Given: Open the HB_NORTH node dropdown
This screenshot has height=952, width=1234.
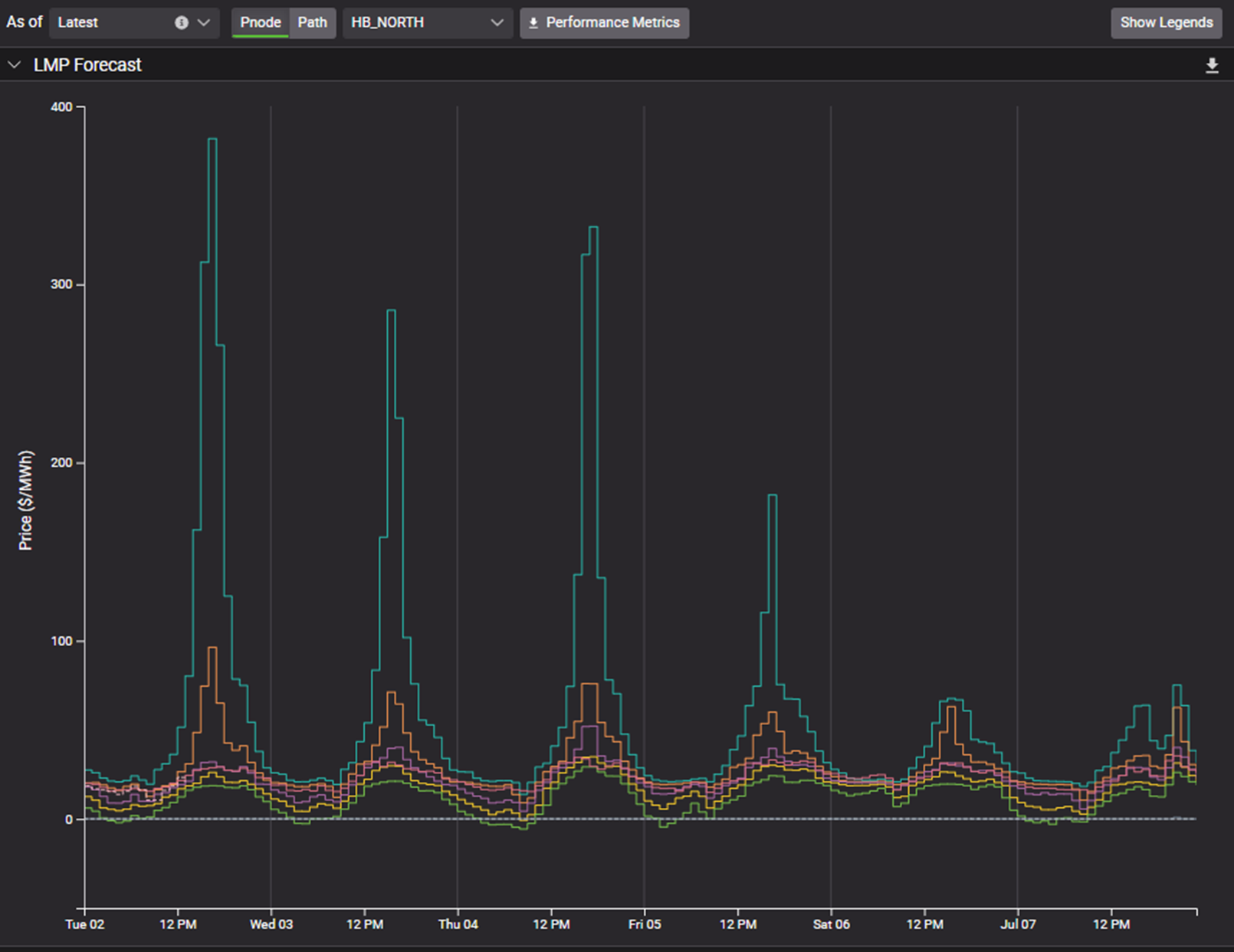Looking at the screenshot, I should pos(426,23).
